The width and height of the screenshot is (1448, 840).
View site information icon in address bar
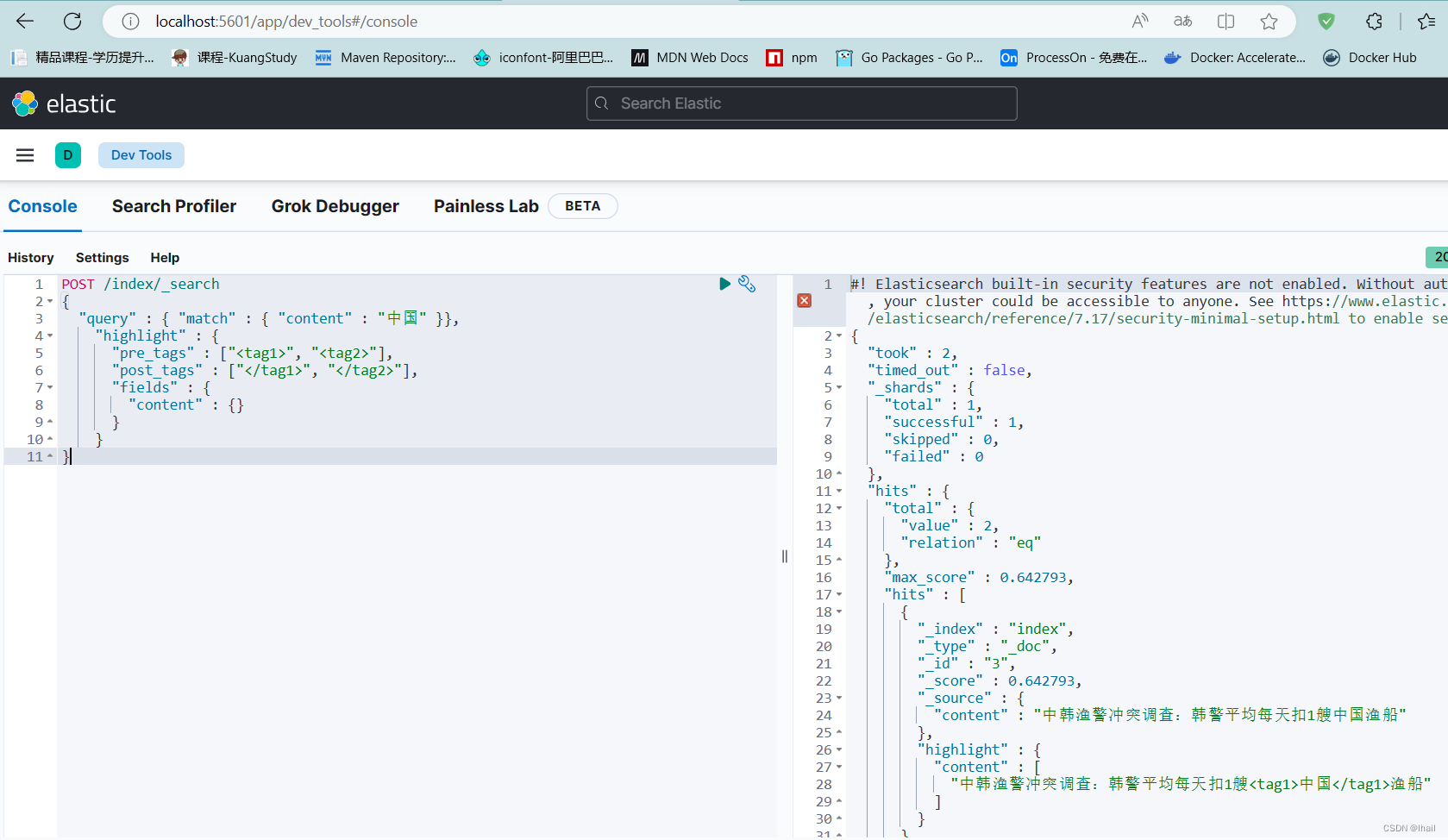coord(130,22)
